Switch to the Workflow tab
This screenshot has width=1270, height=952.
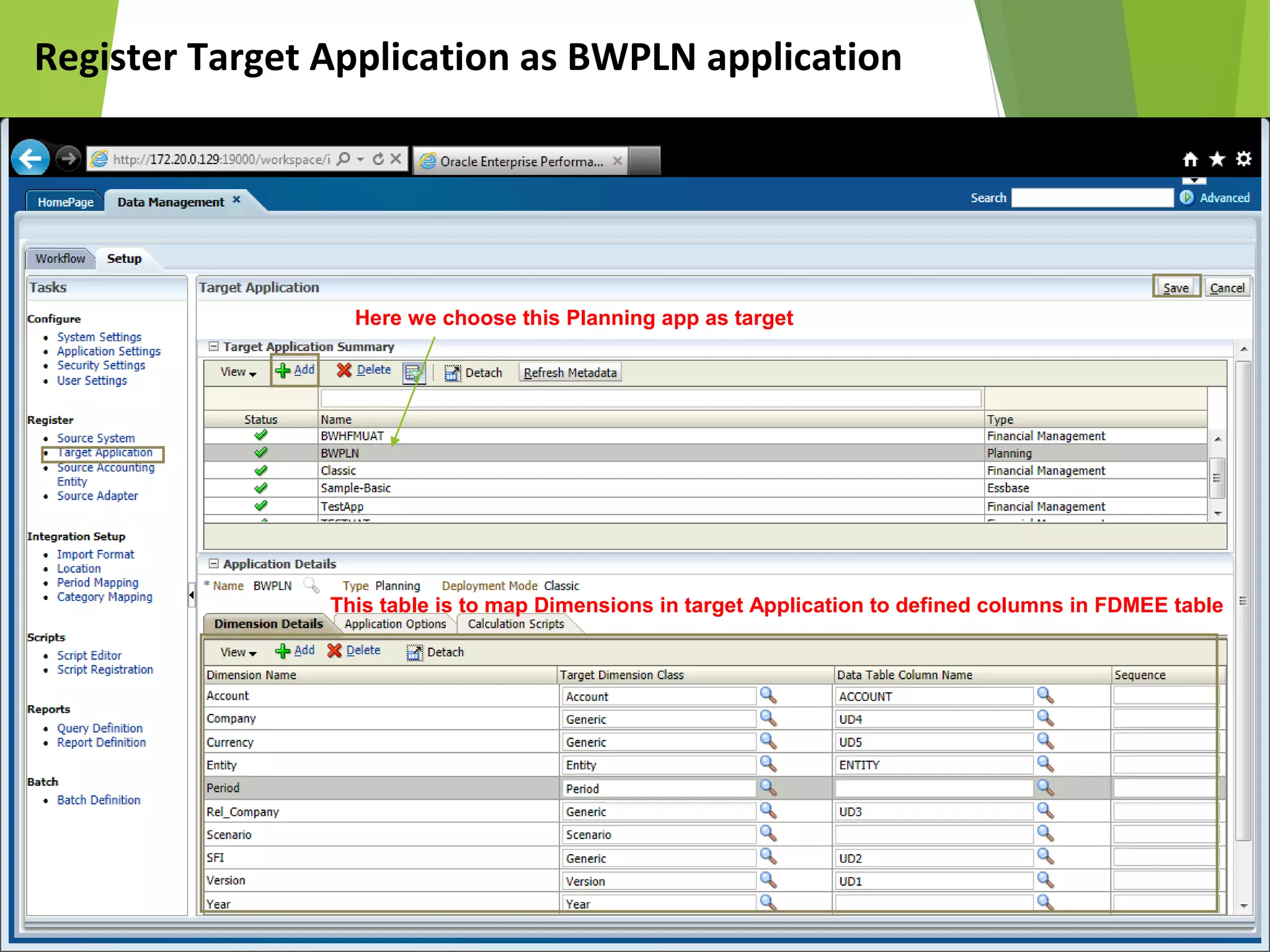click(x=60, y=258)
